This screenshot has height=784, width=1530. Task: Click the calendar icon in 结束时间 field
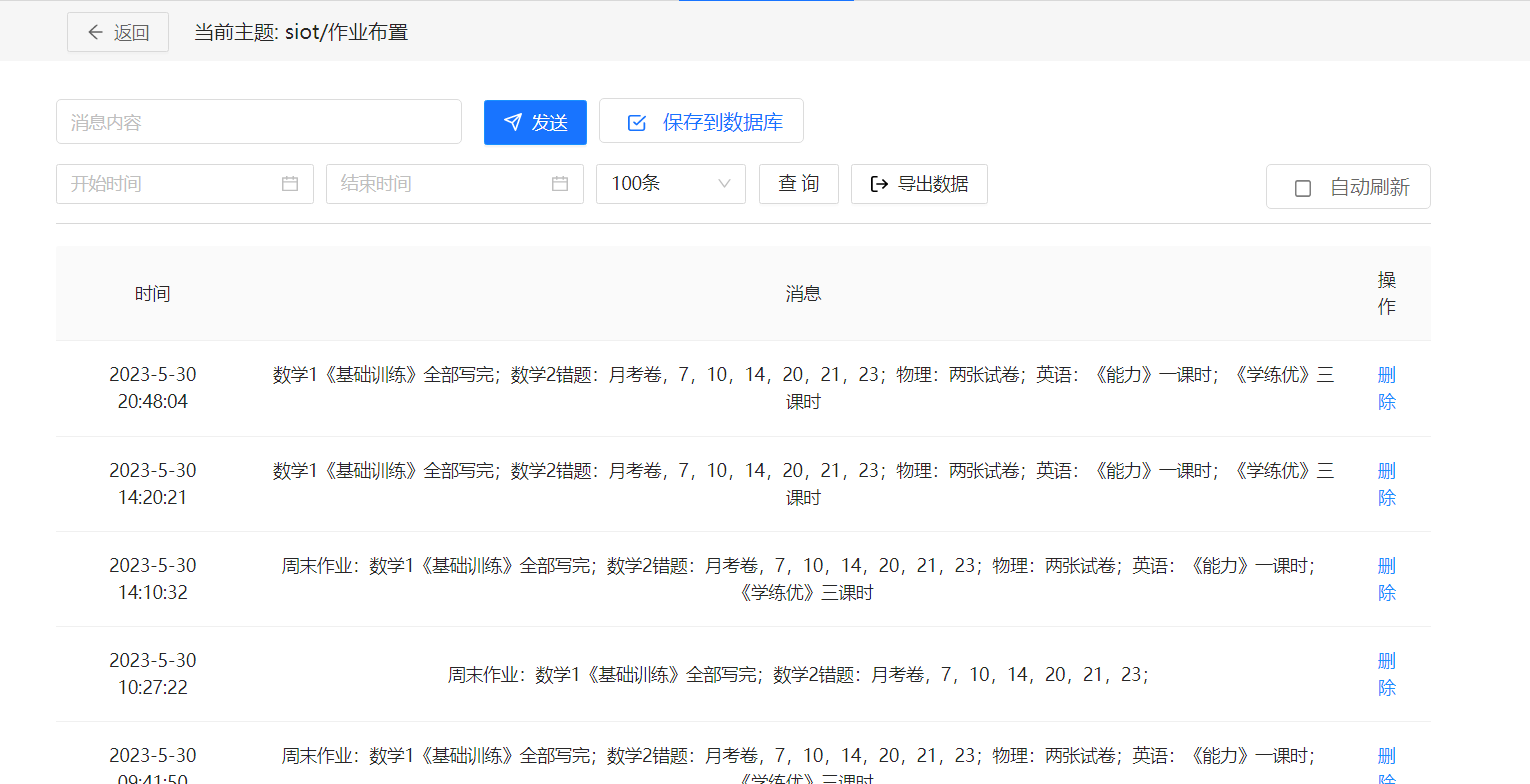click(560, 184)
